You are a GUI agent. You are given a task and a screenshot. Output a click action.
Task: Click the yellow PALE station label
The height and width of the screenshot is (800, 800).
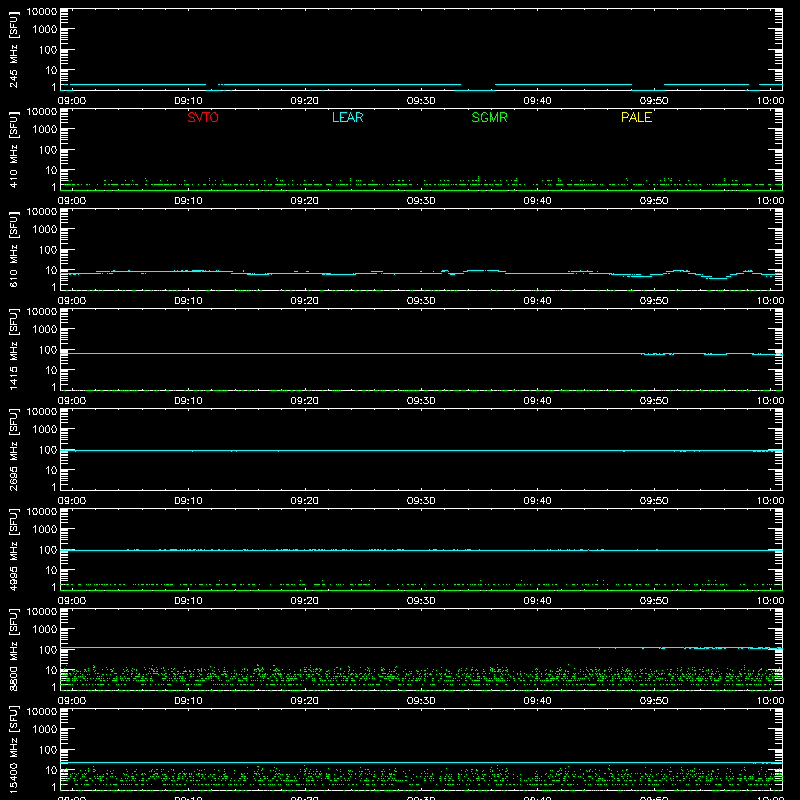[636, 117]
